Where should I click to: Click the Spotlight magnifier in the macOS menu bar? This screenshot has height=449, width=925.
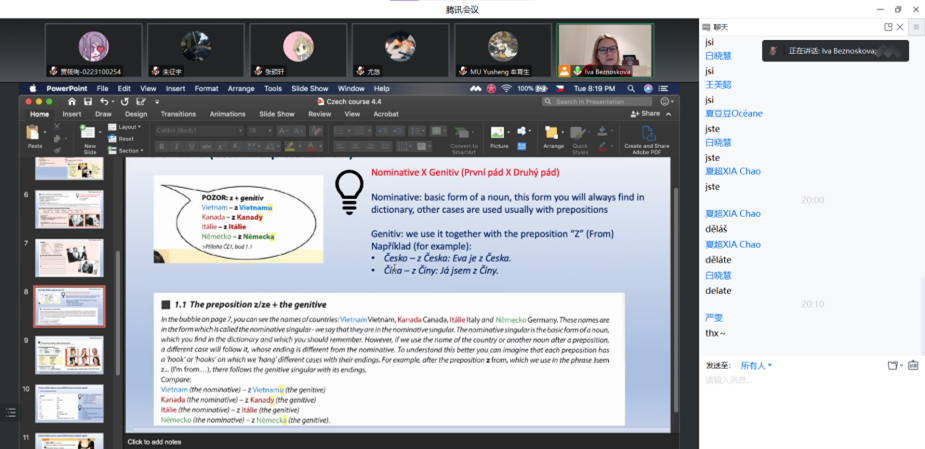(x=631, y=89)
